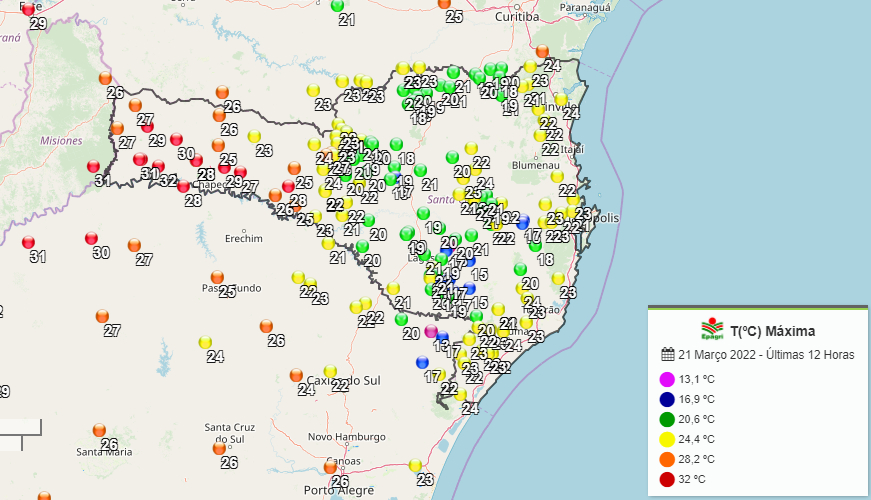
Task: Click the green marker labeled 18 near Florianópolis
Action: tap(535, 245)
